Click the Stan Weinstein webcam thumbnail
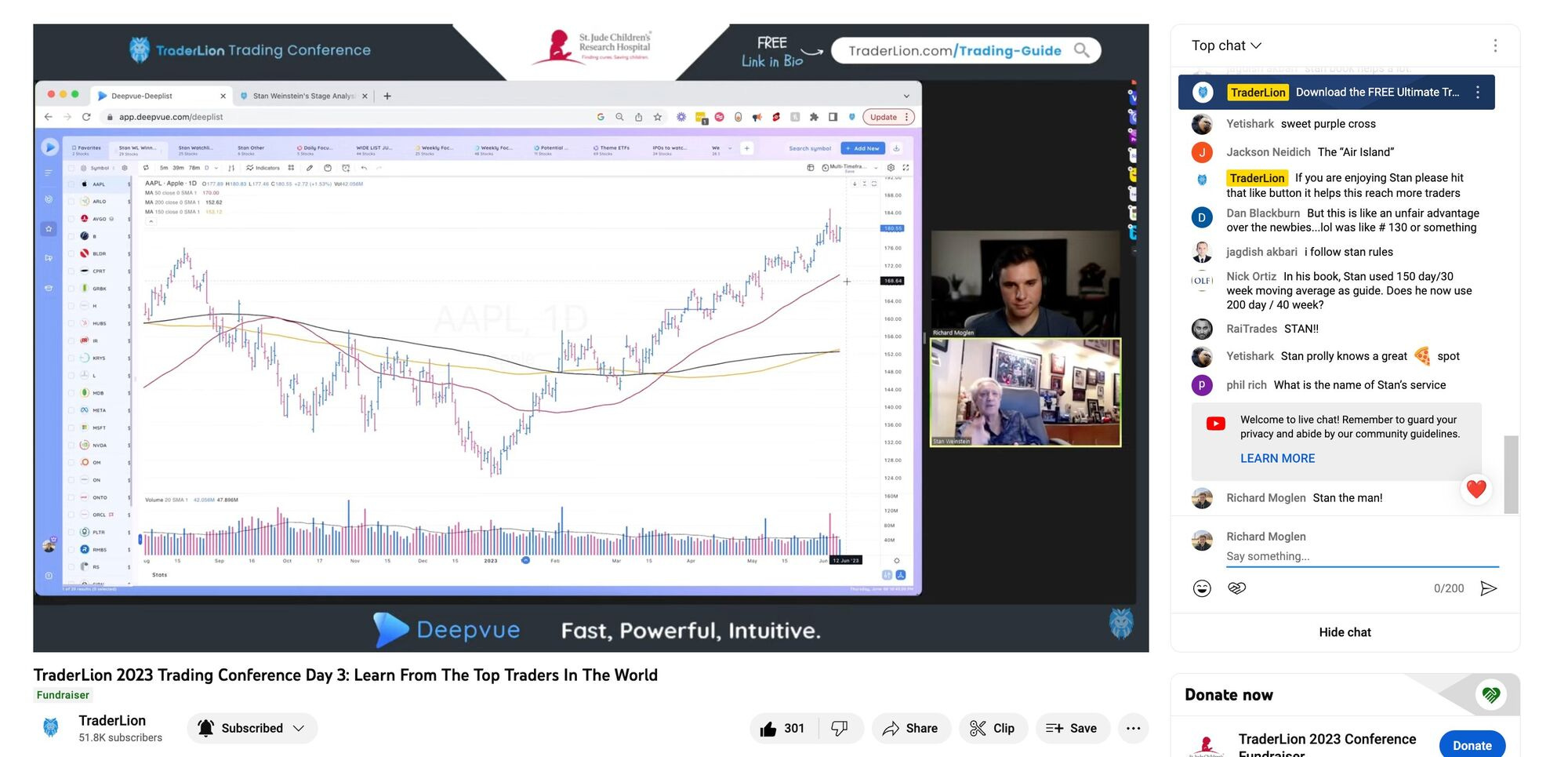 tap(1025, 392)
